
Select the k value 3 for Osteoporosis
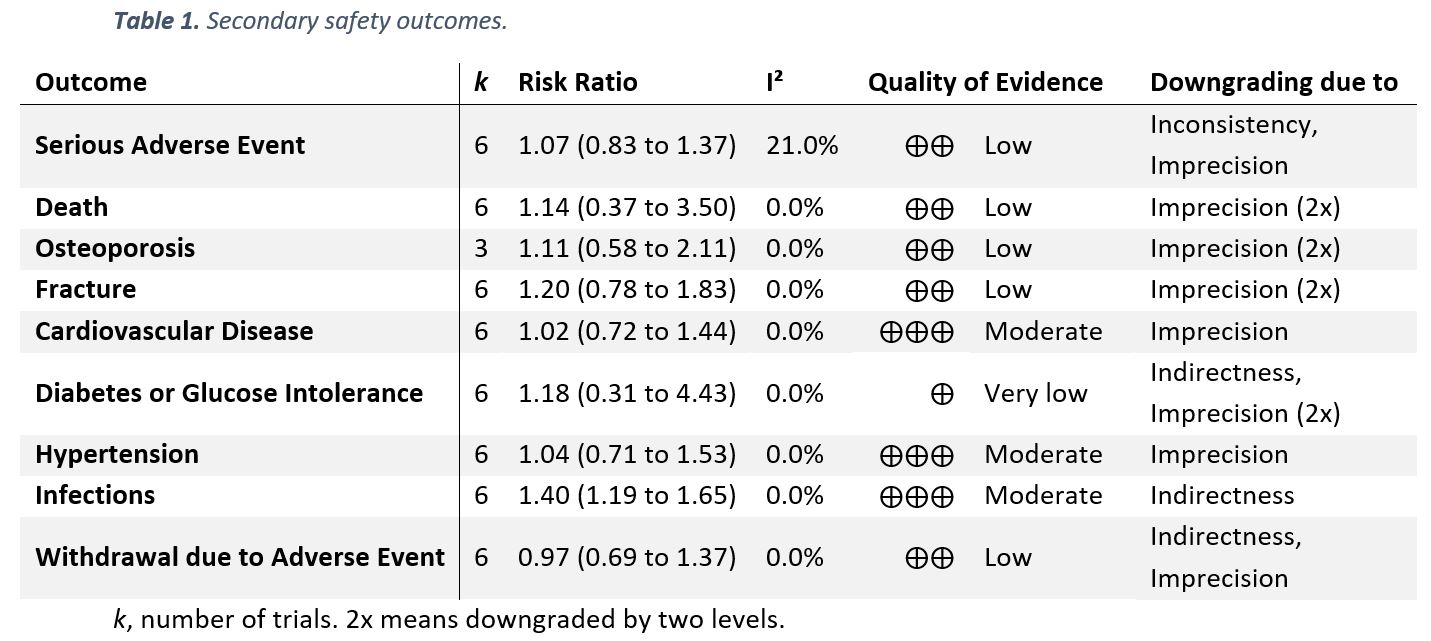click(x=481, y=249)
